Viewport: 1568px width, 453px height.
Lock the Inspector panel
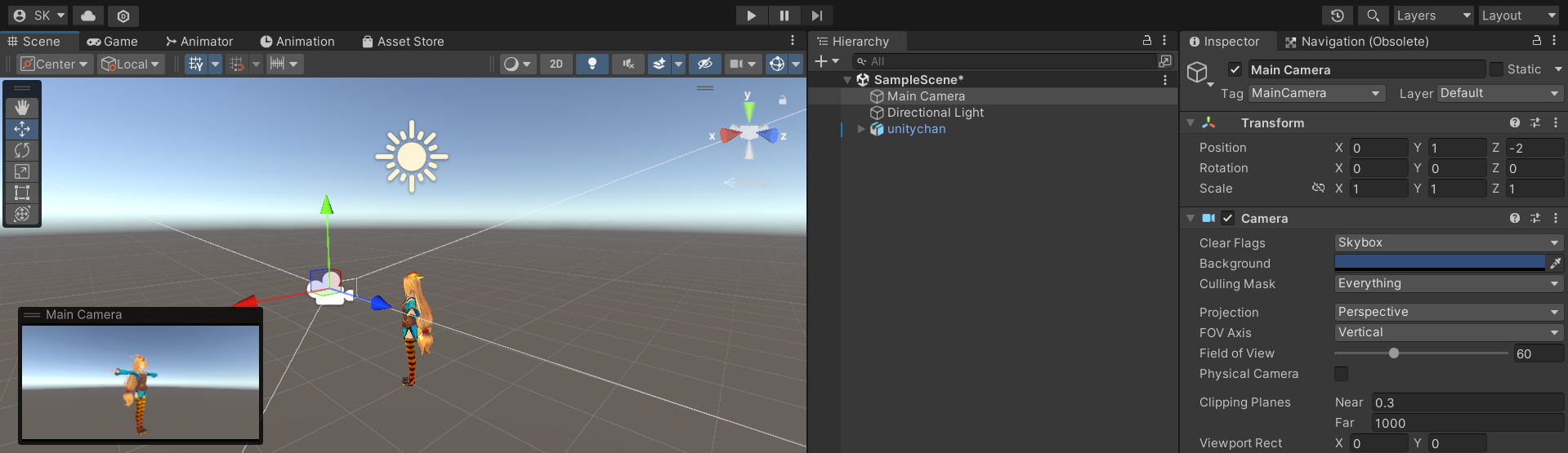click(x=1536, y=40)
